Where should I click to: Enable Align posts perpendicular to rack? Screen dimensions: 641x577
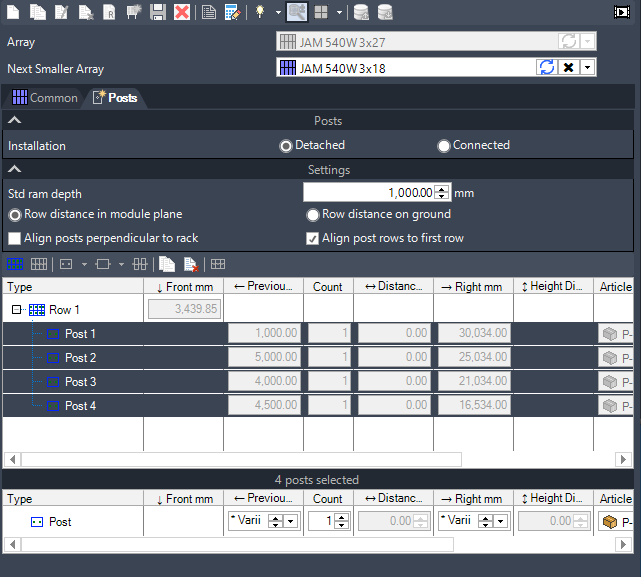pyautogui.click(x=103, y=238)
